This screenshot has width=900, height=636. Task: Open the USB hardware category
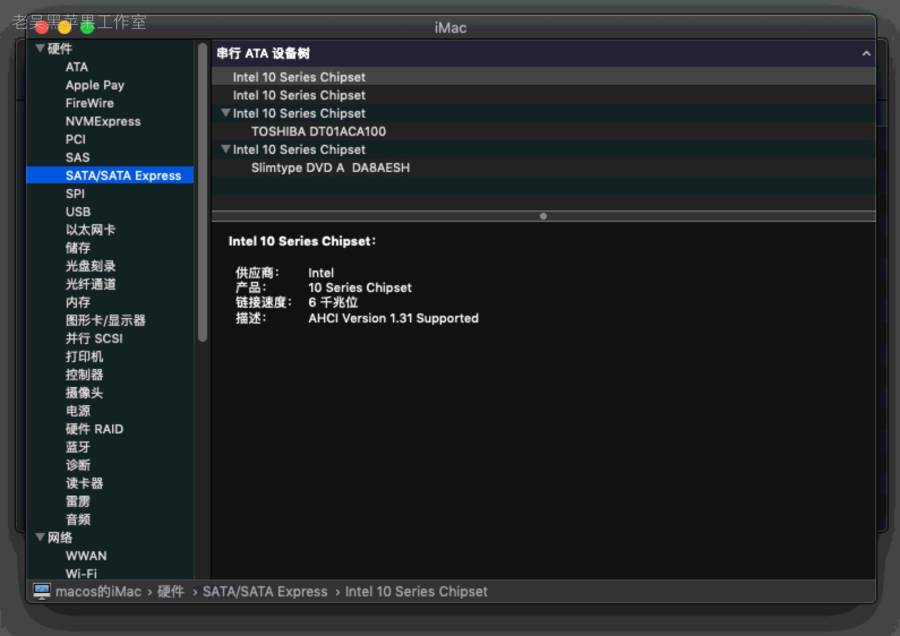tap(78, 211)
